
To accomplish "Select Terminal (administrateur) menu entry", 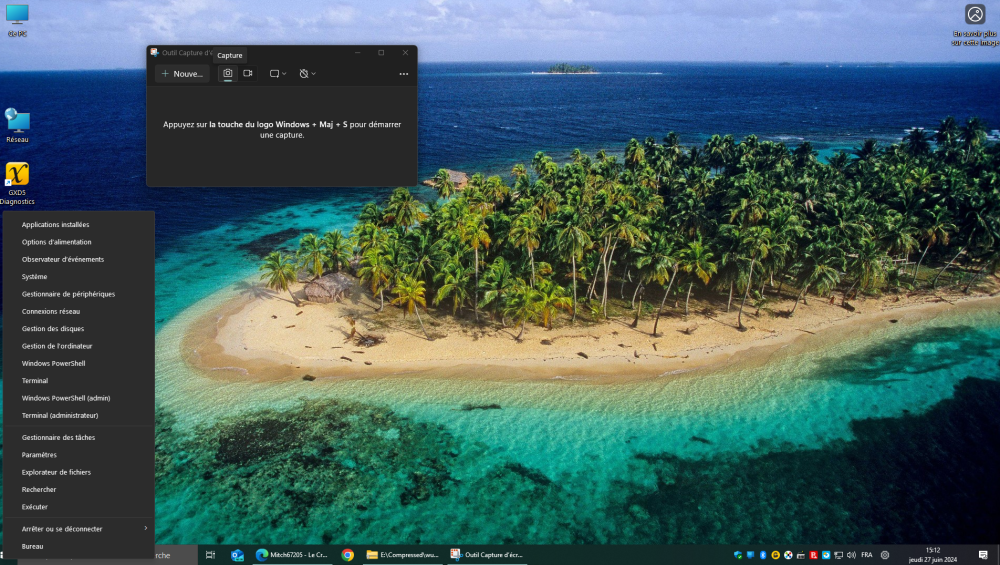I will (60, 415).
